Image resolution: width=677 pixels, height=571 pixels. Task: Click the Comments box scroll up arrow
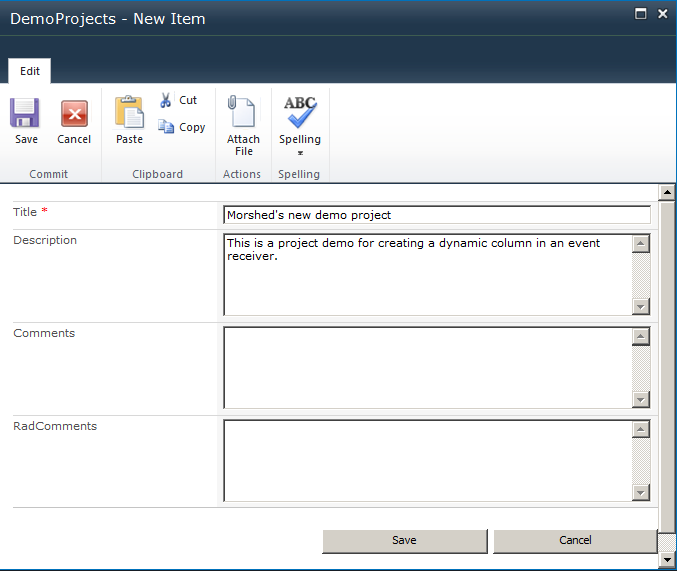pyautogui.click(x=641, y=337)
